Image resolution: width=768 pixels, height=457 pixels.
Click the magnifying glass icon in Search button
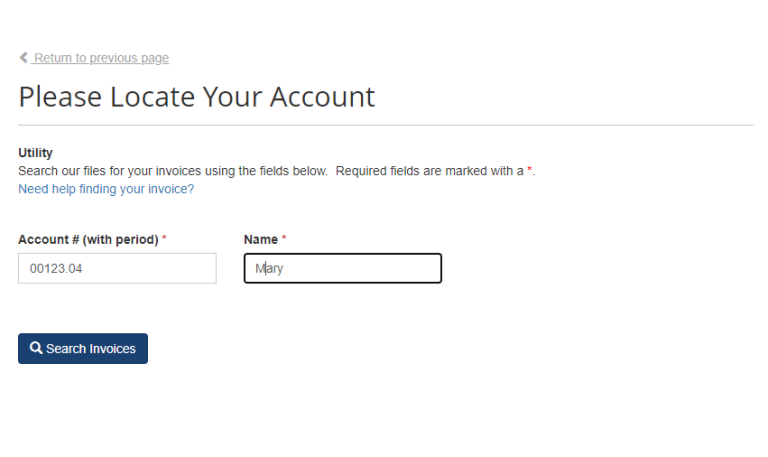tap(36, 348)
